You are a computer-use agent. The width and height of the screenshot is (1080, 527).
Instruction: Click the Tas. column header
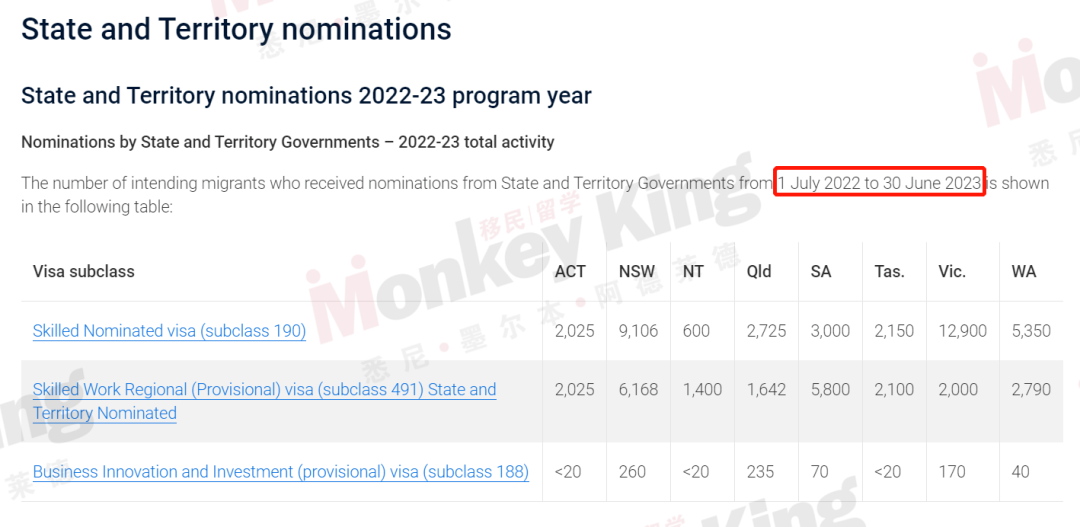890,271
